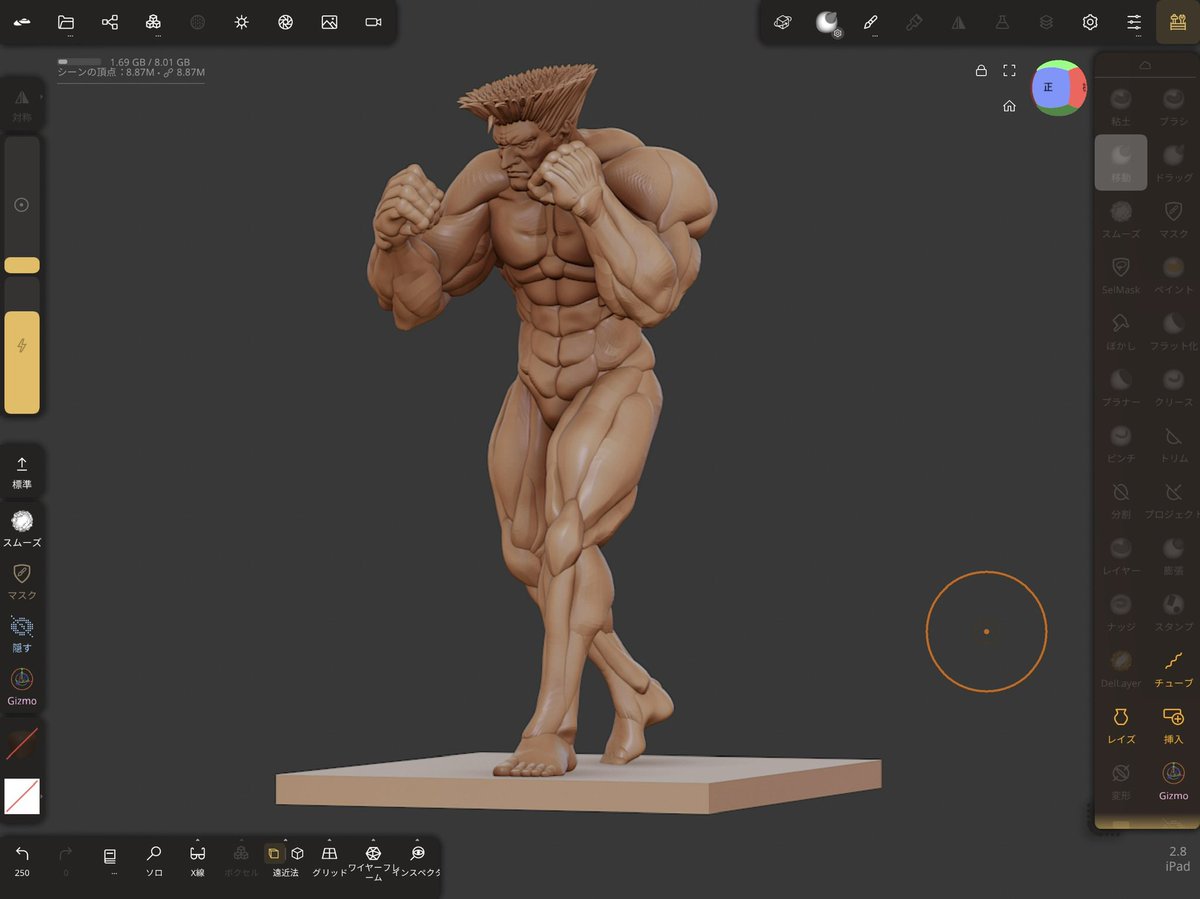Select the ナッジ (Nudge) tool
This screenshot has height=899, width=1200.
[1121, 611]
